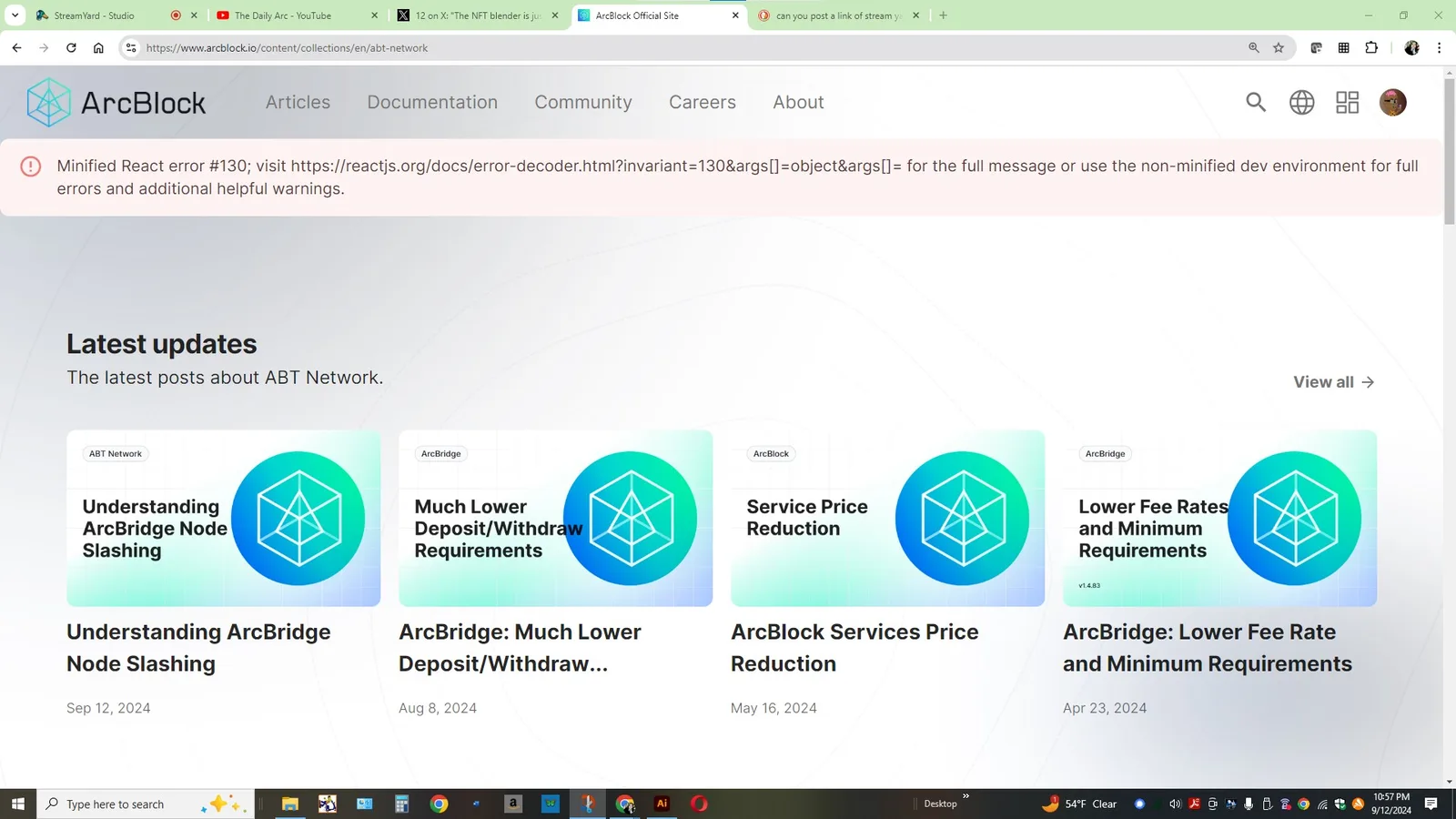Open 'ArcBridge: Much Lower Deposit/Withdraw...' article title
This screenshot has width=1456, height=819.
[520, 648]
